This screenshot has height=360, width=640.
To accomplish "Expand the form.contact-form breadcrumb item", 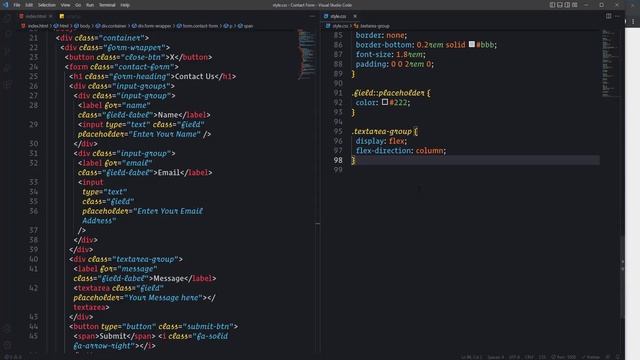I will click(198, 26).
